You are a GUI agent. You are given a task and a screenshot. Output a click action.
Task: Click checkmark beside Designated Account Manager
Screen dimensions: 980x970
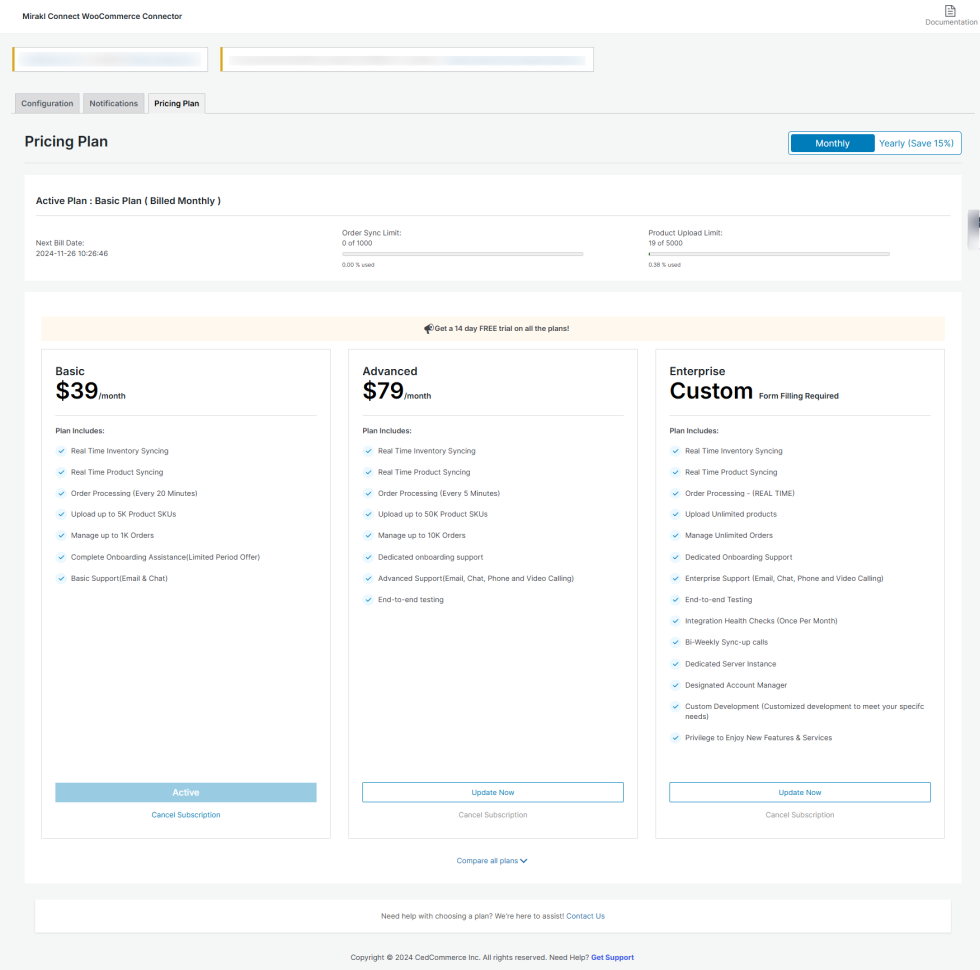675,685
